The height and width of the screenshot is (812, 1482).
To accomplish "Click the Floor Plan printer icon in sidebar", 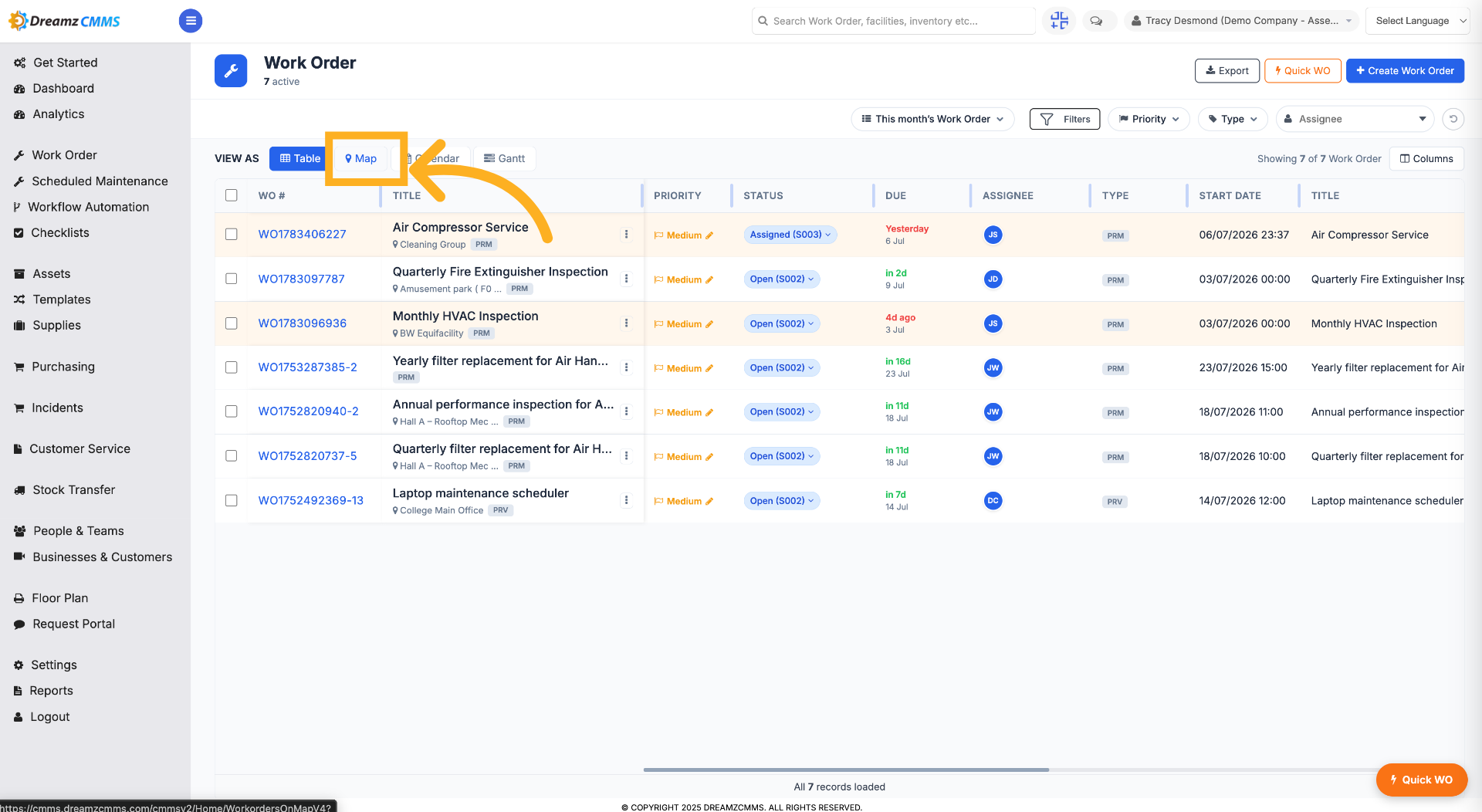I will click(x=19, y=598).
